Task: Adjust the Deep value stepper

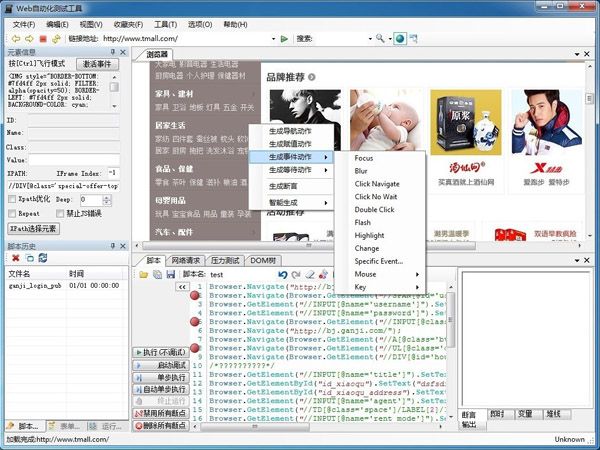Action: (107, 199)
